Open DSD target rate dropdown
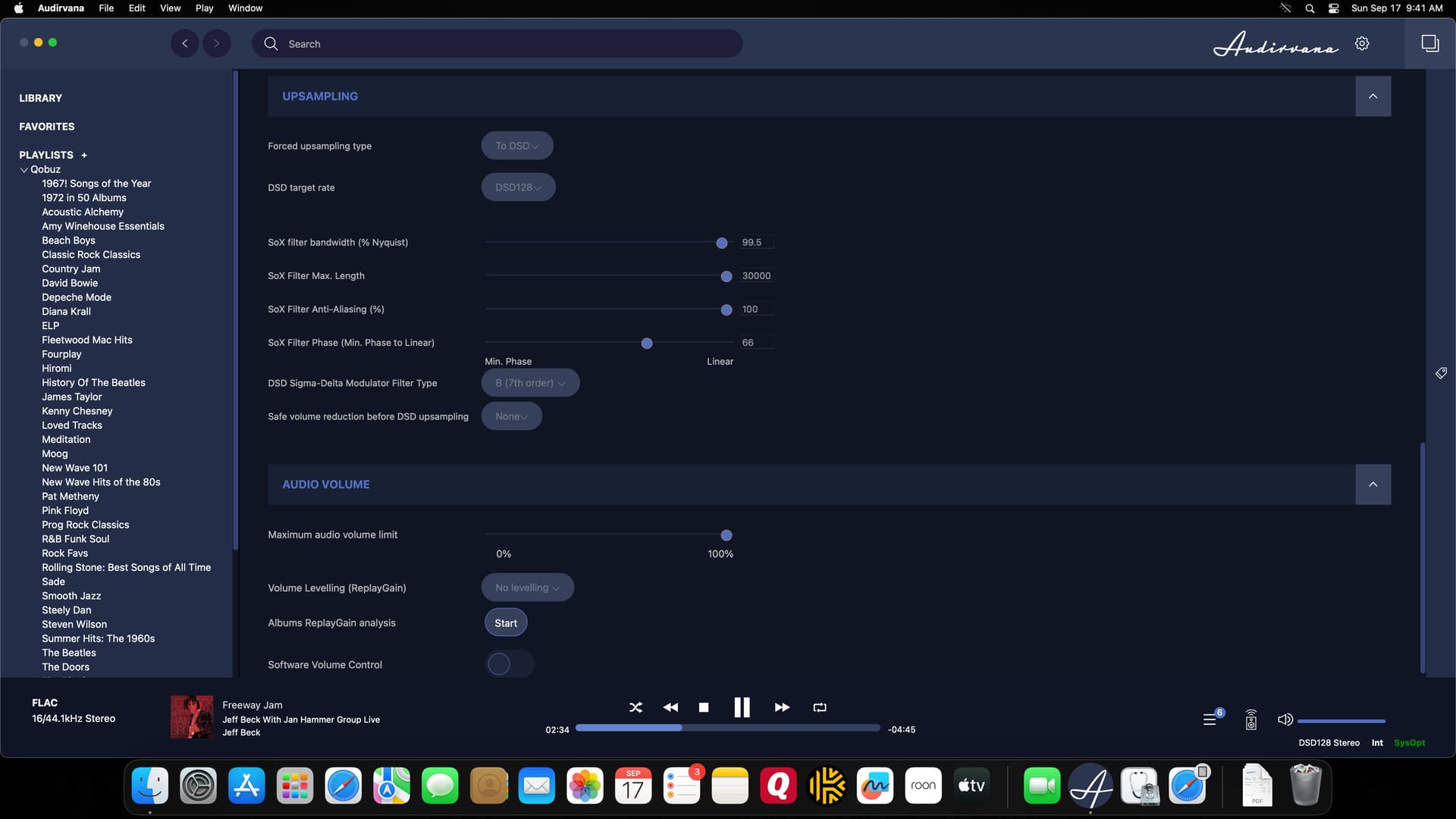 pos(519,187)
